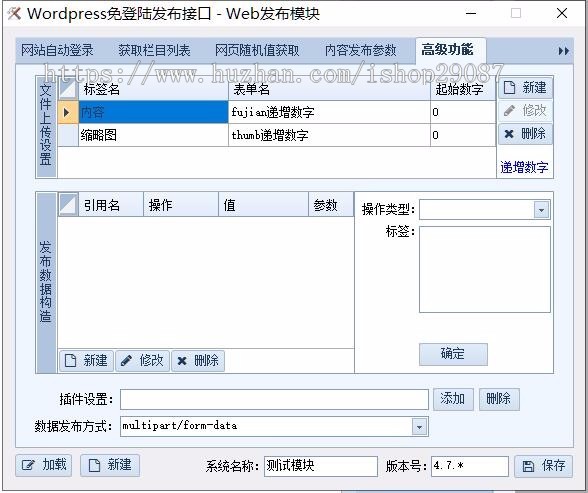The image size is (588, 493).
Task: Select the 内容 tag row cell
Action: (153, 112)
